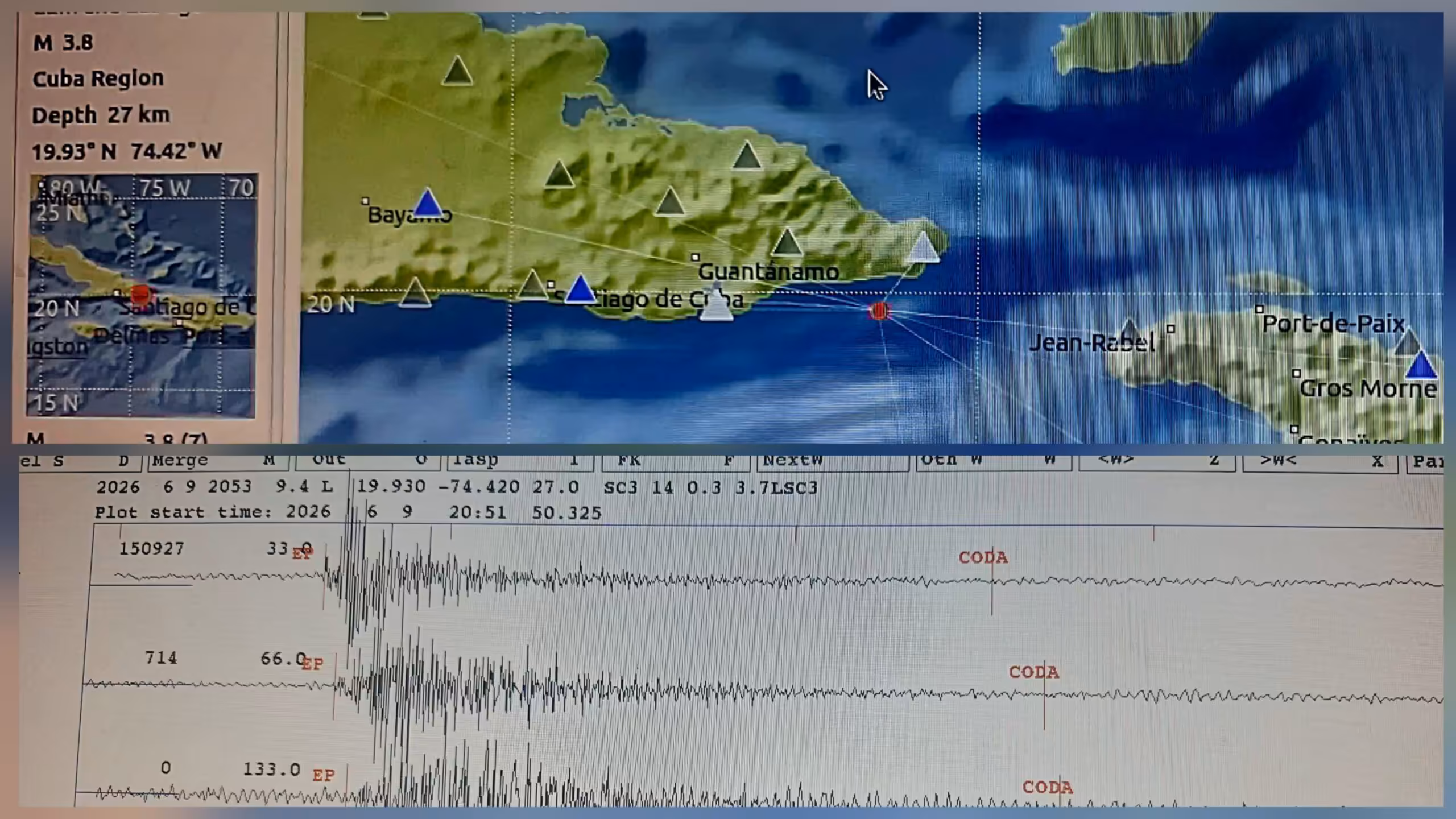1456x819 pixels.
Task: Click the dark station triangle left of the Santiago square
Action: (532, 284)
